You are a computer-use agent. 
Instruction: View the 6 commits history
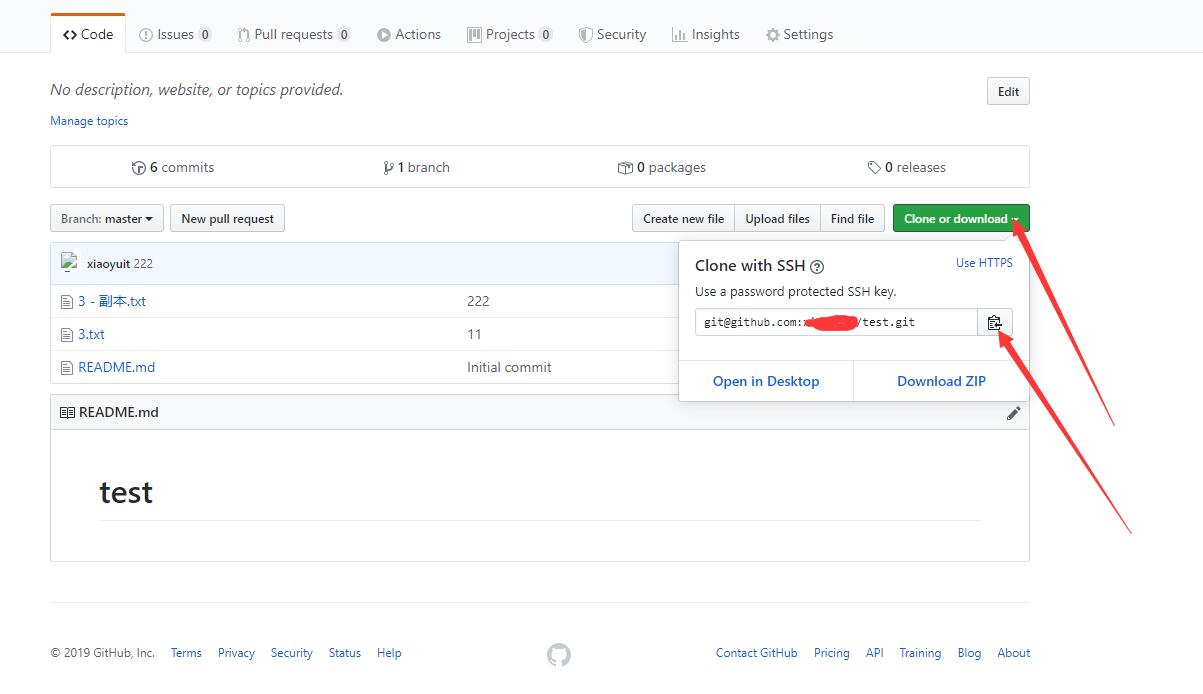click(173, 167)
